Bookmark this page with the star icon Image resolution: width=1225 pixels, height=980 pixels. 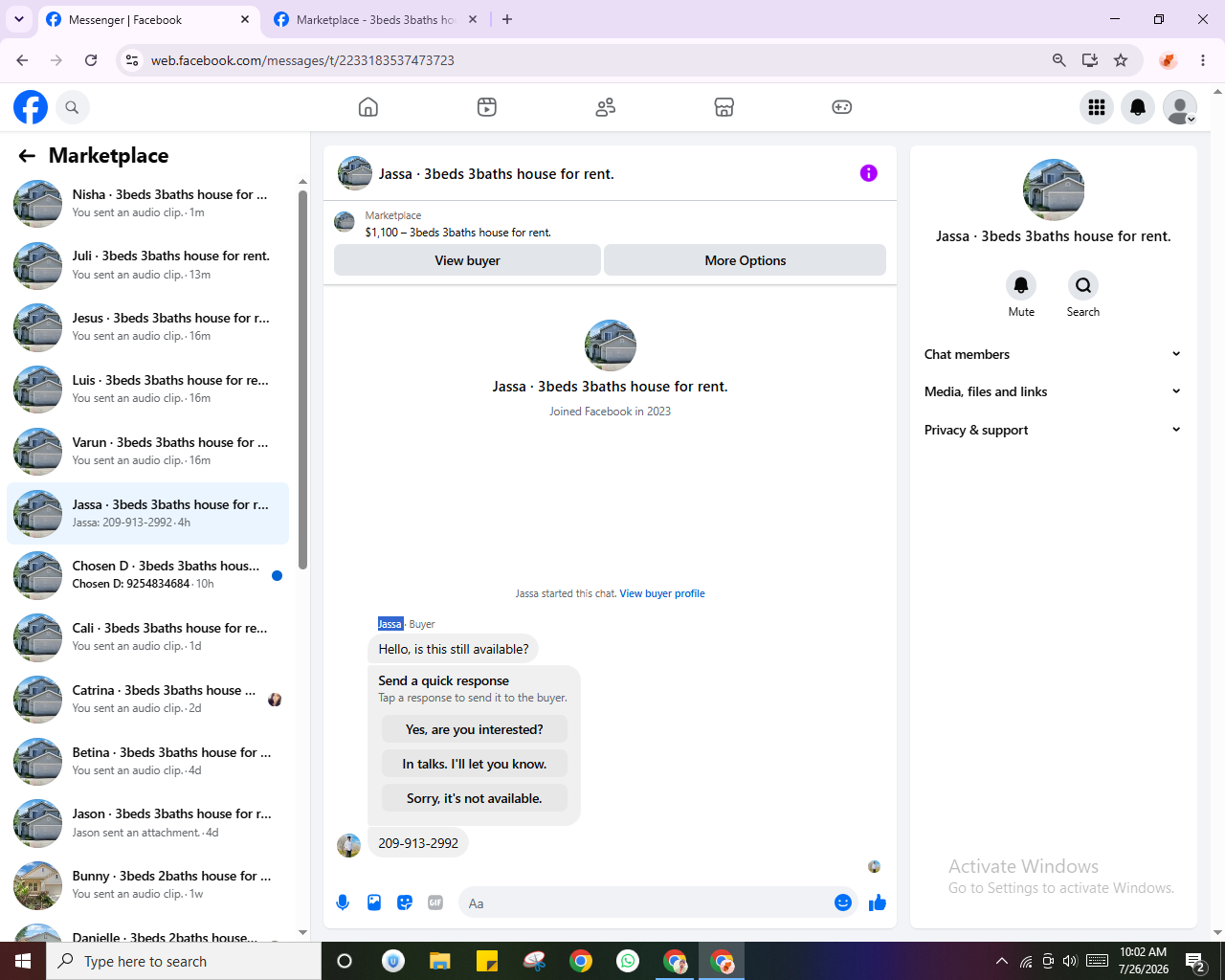1121,60
